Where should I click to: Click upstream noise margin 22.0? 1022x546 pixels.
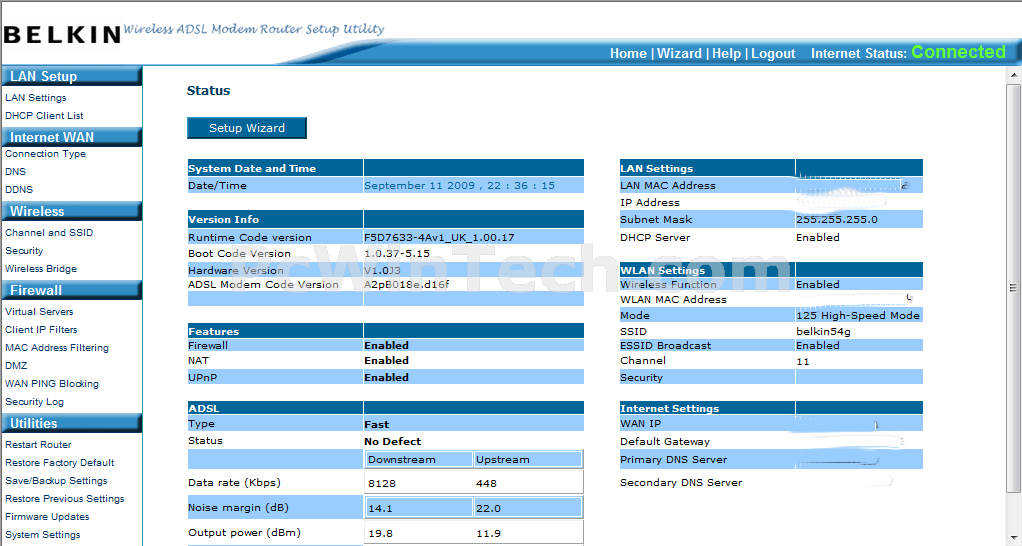pos(488,509)
